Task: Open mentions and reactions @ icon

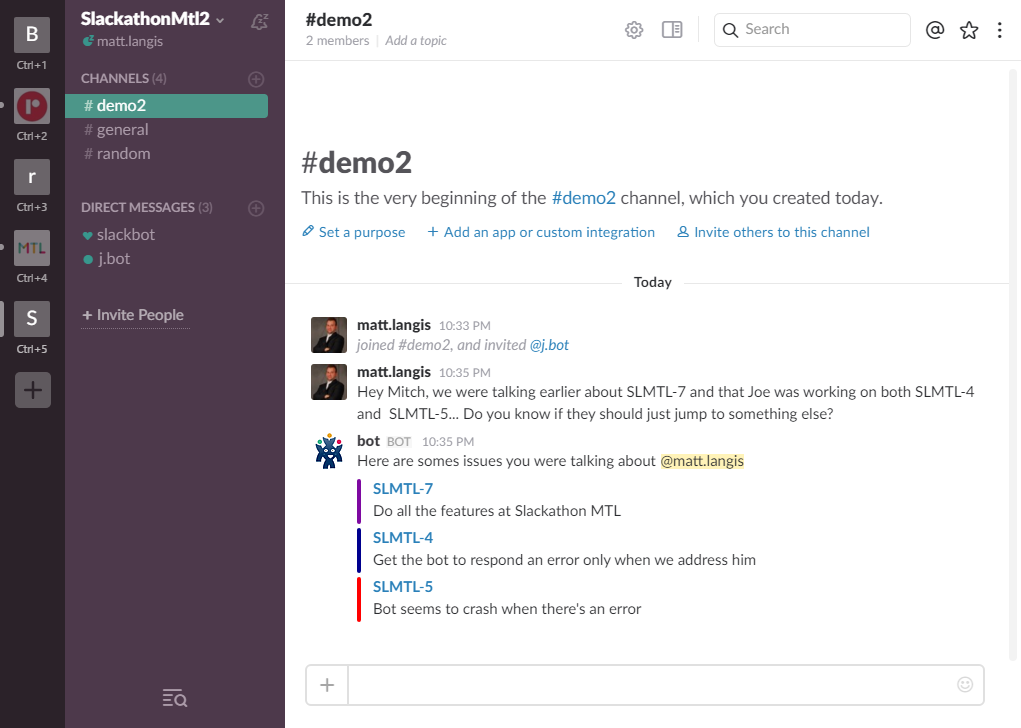Action: (x=935, y=30)
